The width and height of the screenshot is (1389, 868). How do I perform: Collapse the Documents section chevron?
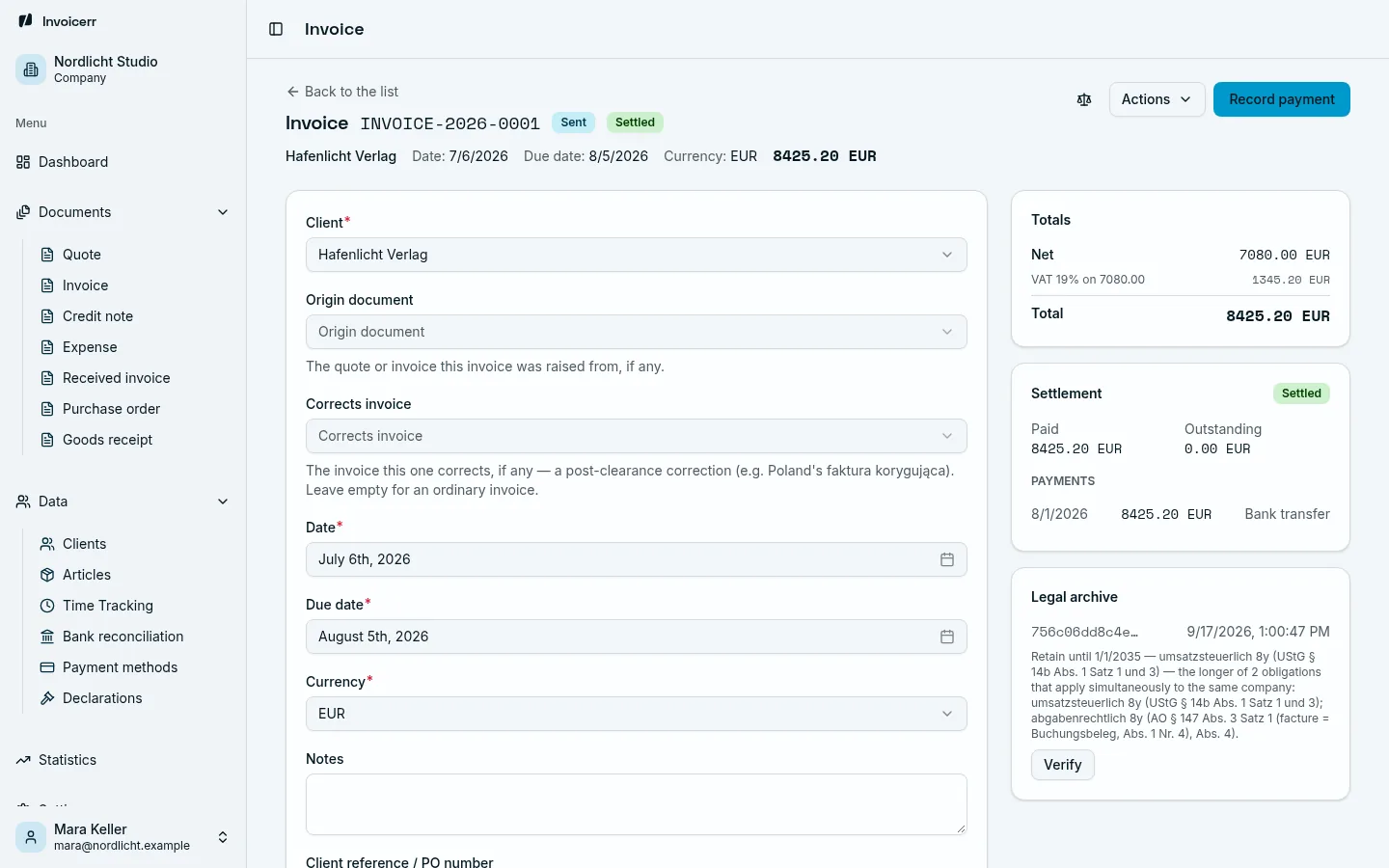point(223,212)
